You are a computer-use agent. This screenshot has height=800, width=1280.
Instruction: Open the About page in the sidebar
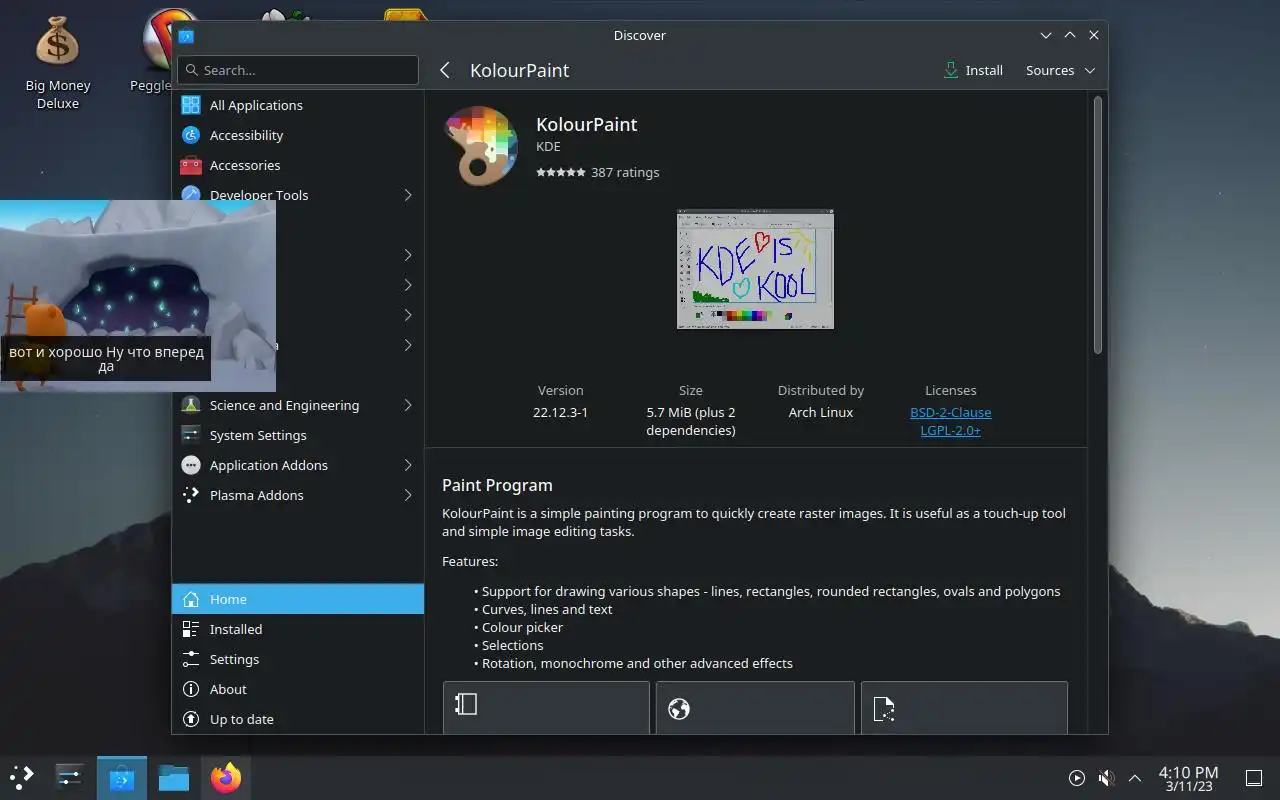coord(298,689)
